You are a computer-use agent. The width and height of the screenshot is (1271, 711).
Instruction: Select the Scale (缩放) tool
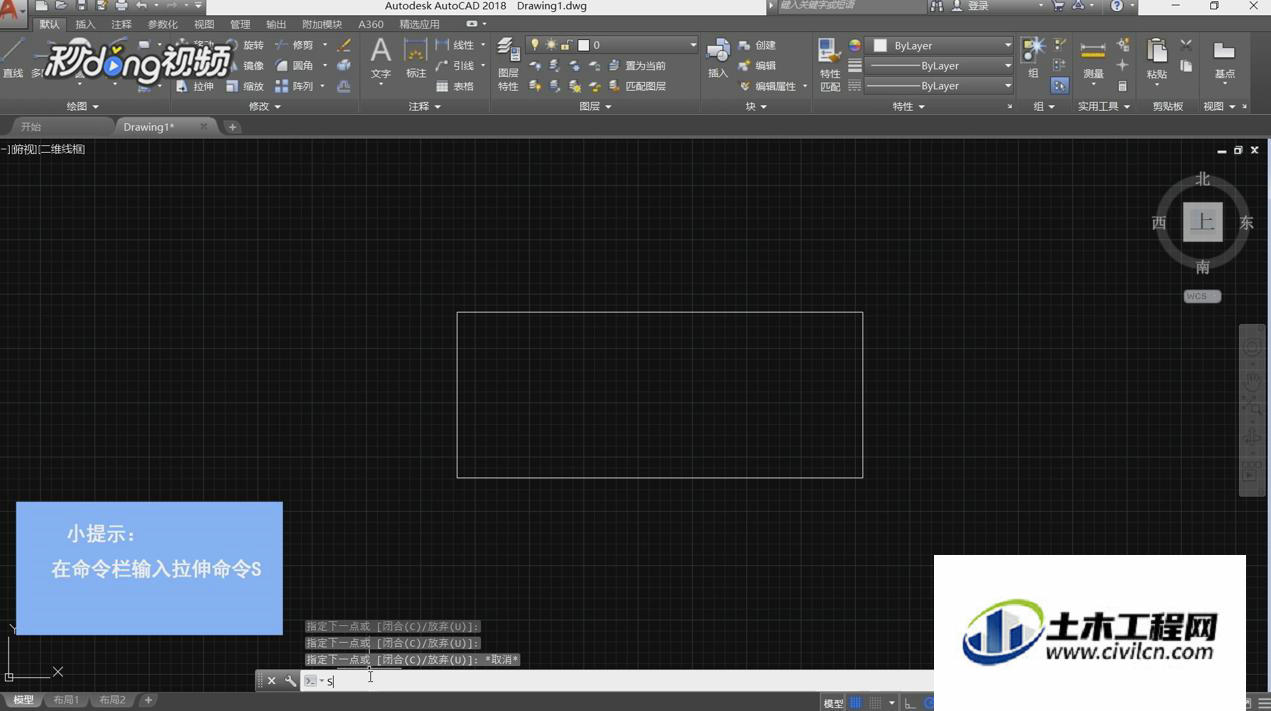[245, 87]
